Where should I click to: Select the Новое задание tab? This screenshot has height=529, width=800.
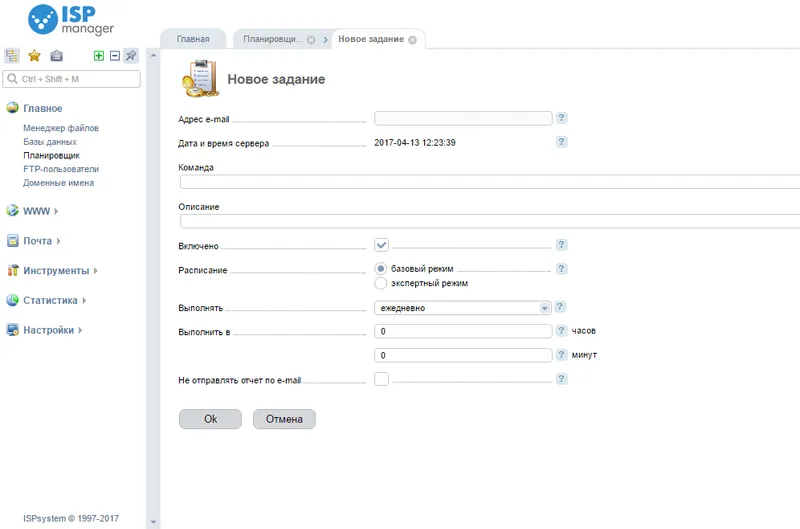coord(371,39)
